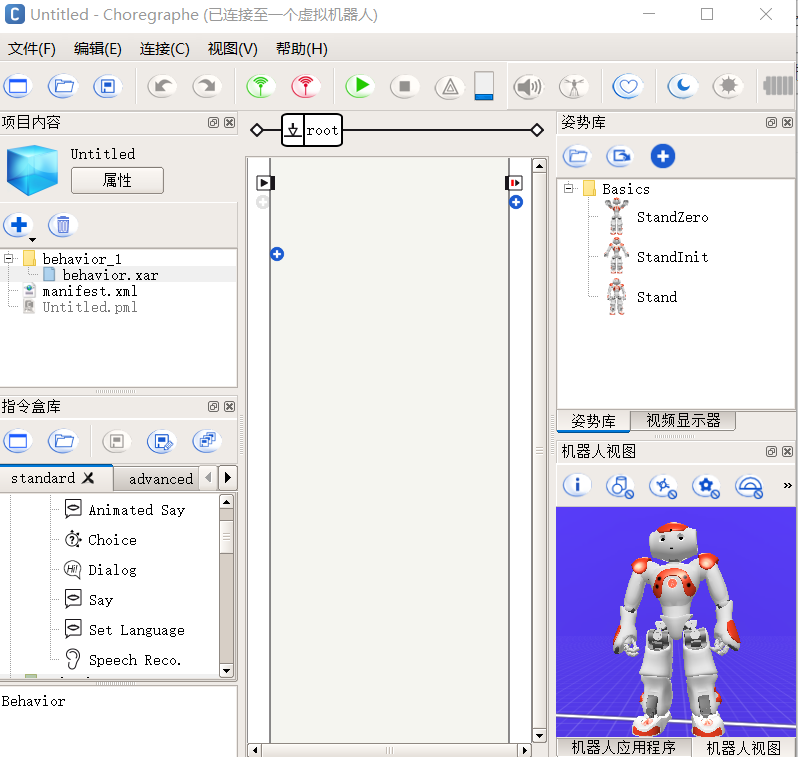The width and height of the screenshot is (798, 757).
Task: Click the Wake Up sun icon
Action: (728, 87)
